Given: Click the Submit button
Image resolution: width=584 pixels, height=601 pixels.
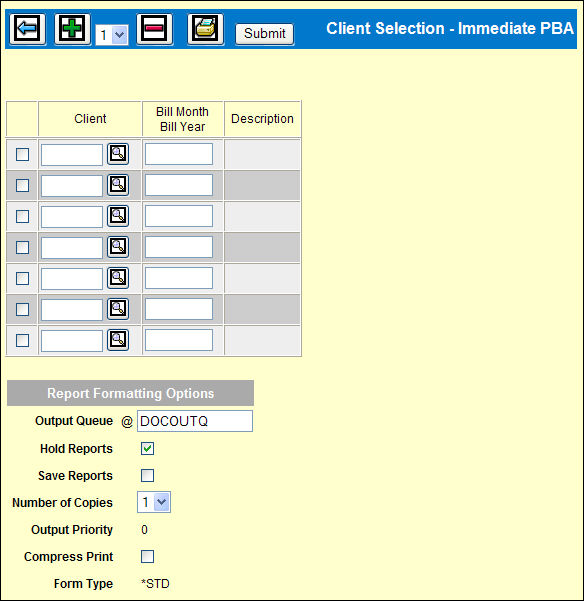Looking at the screenshot, I should point(264,34).
